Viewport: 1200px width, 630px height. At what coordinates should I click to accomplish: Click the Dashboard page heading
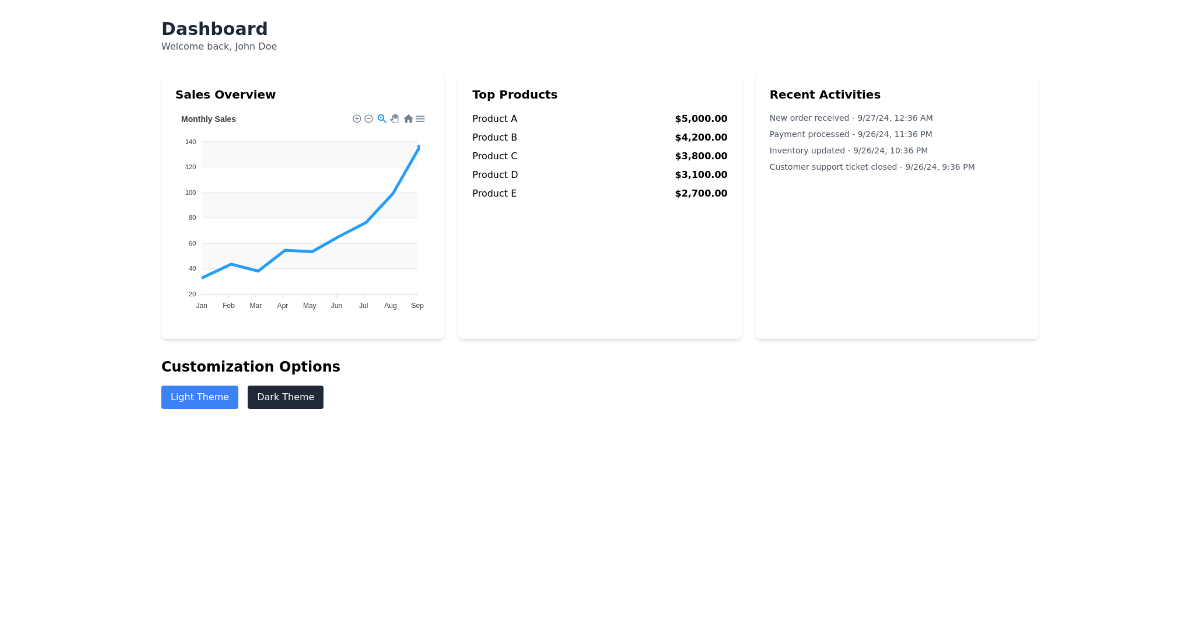(214, 28)
